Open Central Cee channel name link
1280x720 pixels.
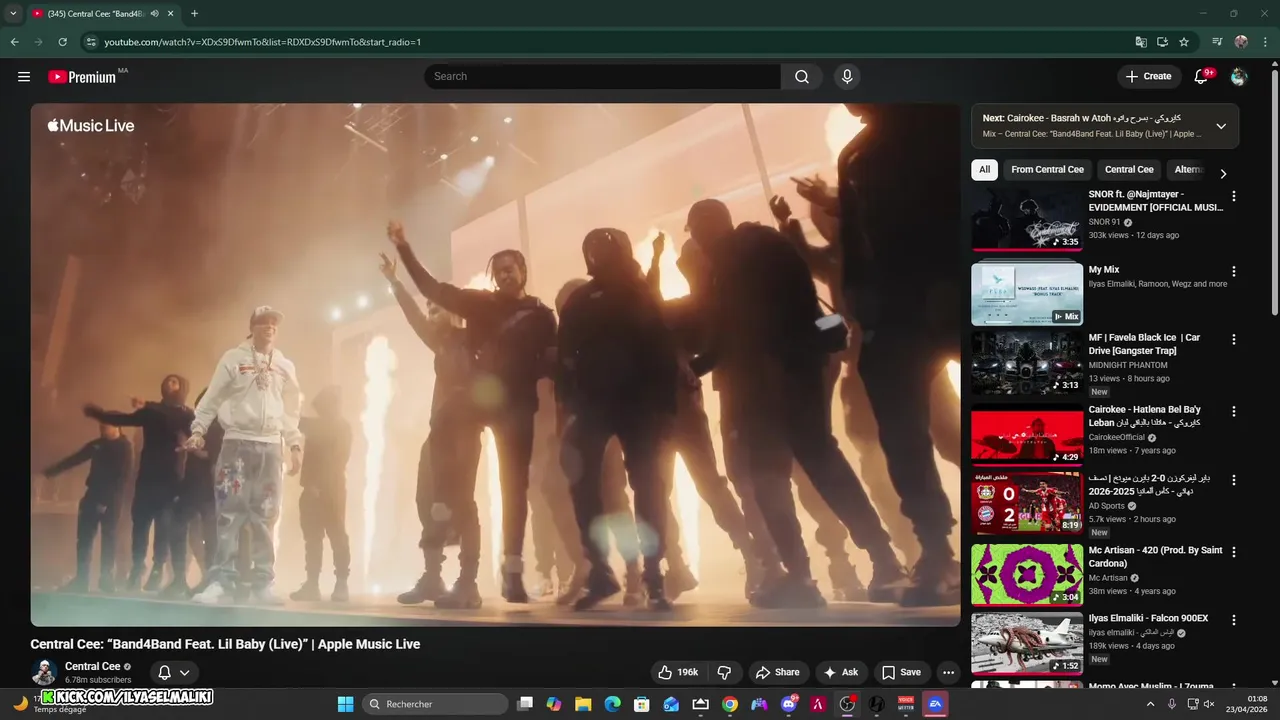[93, 666]
